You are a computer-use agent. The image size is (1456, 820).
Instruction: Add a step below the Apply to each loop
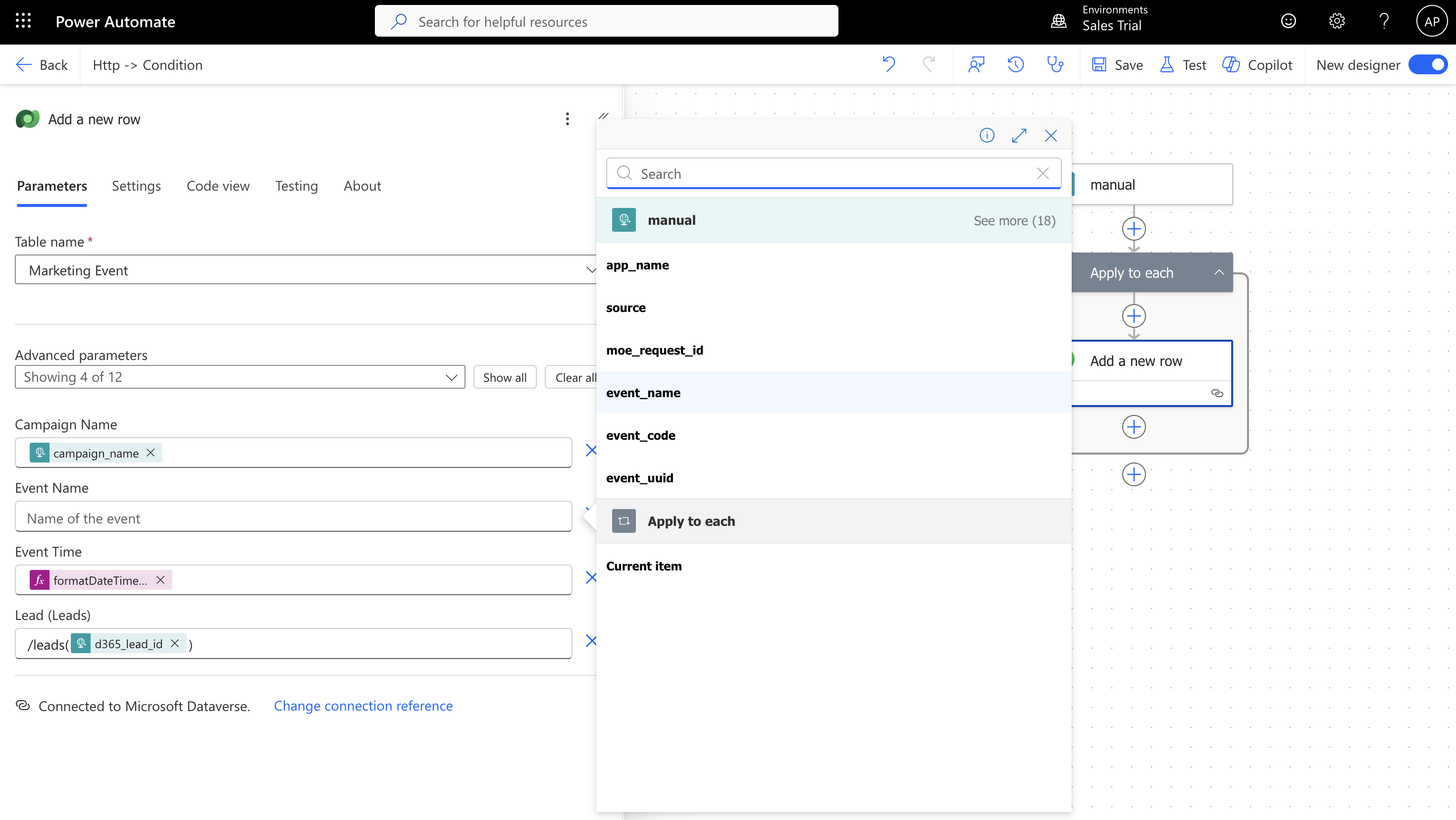point(1134,474)
